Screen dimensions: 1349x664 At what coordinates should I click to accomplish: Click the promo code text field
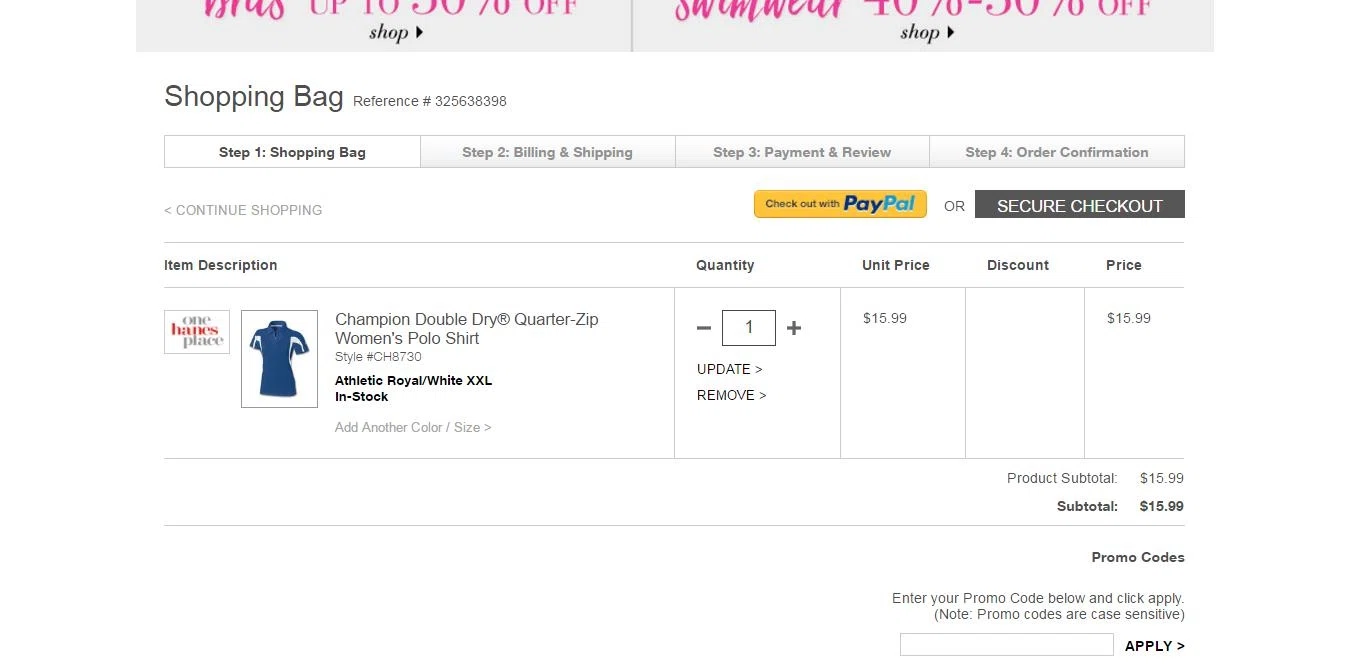1007,645
